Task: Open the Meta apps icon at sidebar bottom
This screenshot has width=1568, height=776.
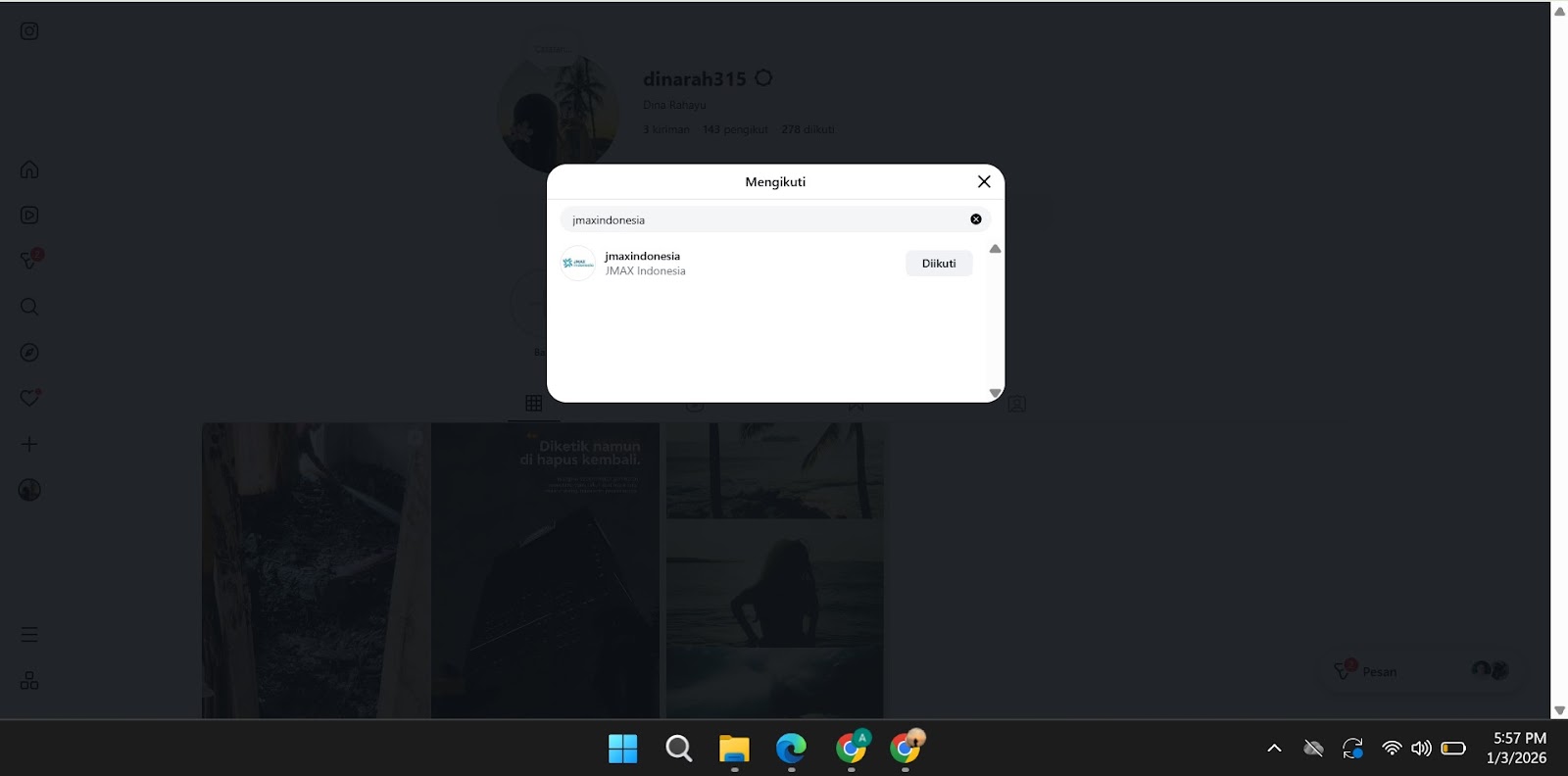Action: pyautogui.click(x=29, y=681)
